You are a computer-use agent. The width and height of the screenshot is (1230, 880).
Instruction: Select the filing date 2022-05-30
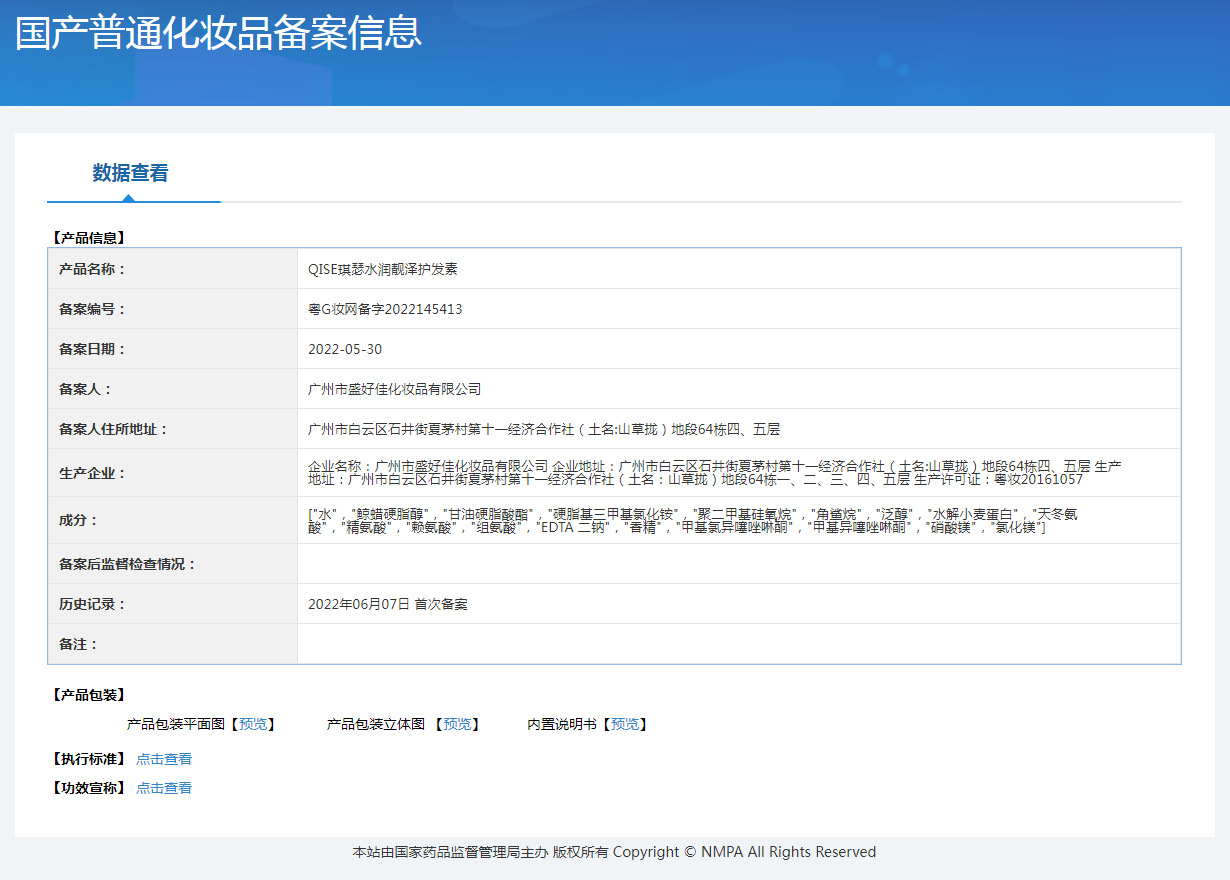[345, 349]
